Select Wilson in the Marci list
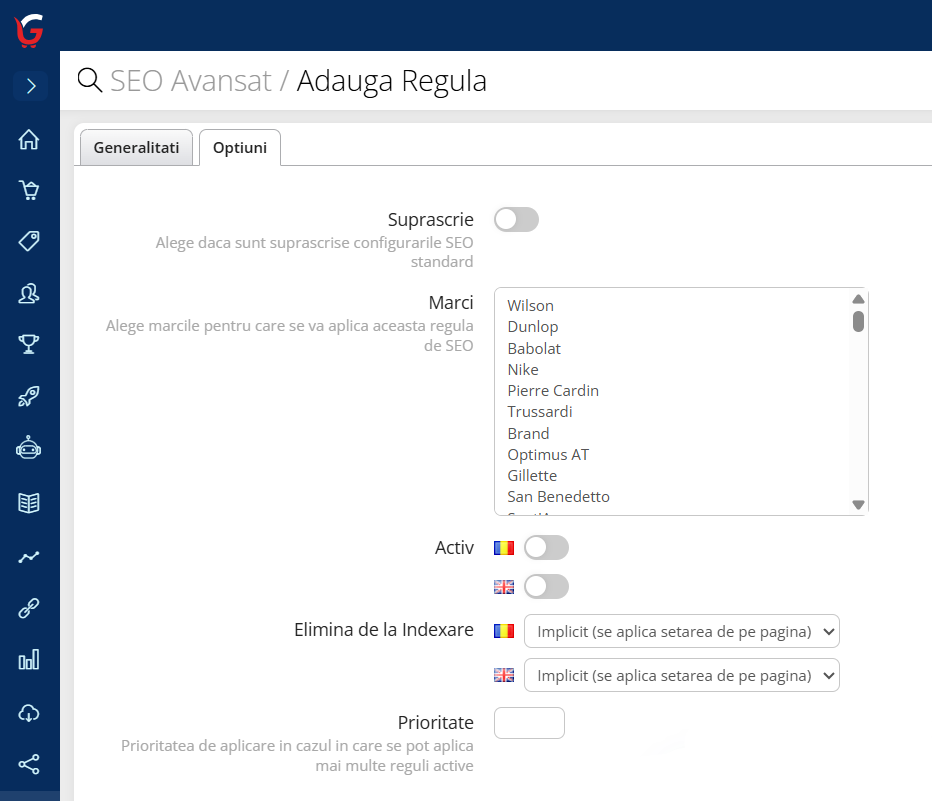Viewport: 932px width, 801px height. click(530, 305)
